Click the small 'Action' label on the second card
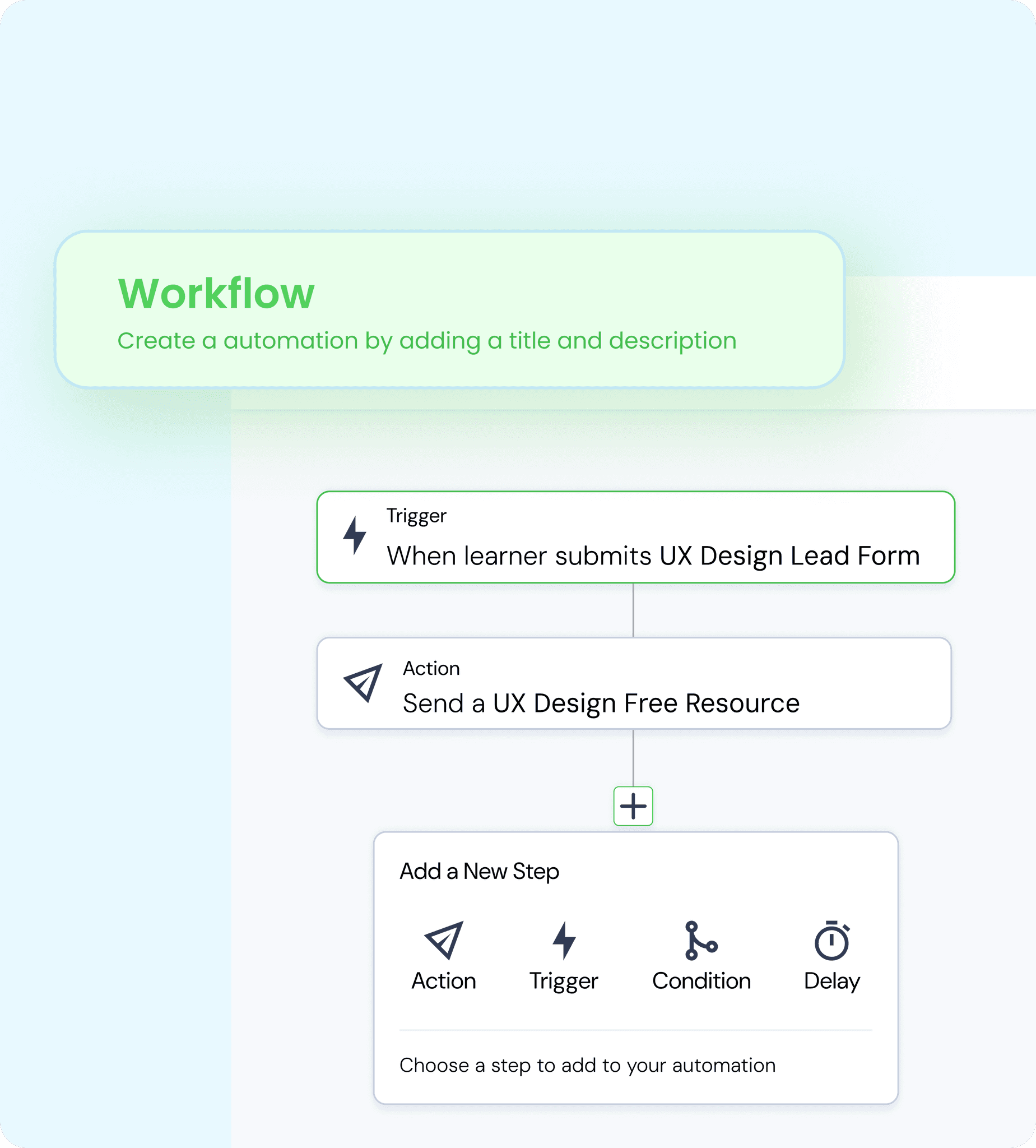 (x=431, y=668)
